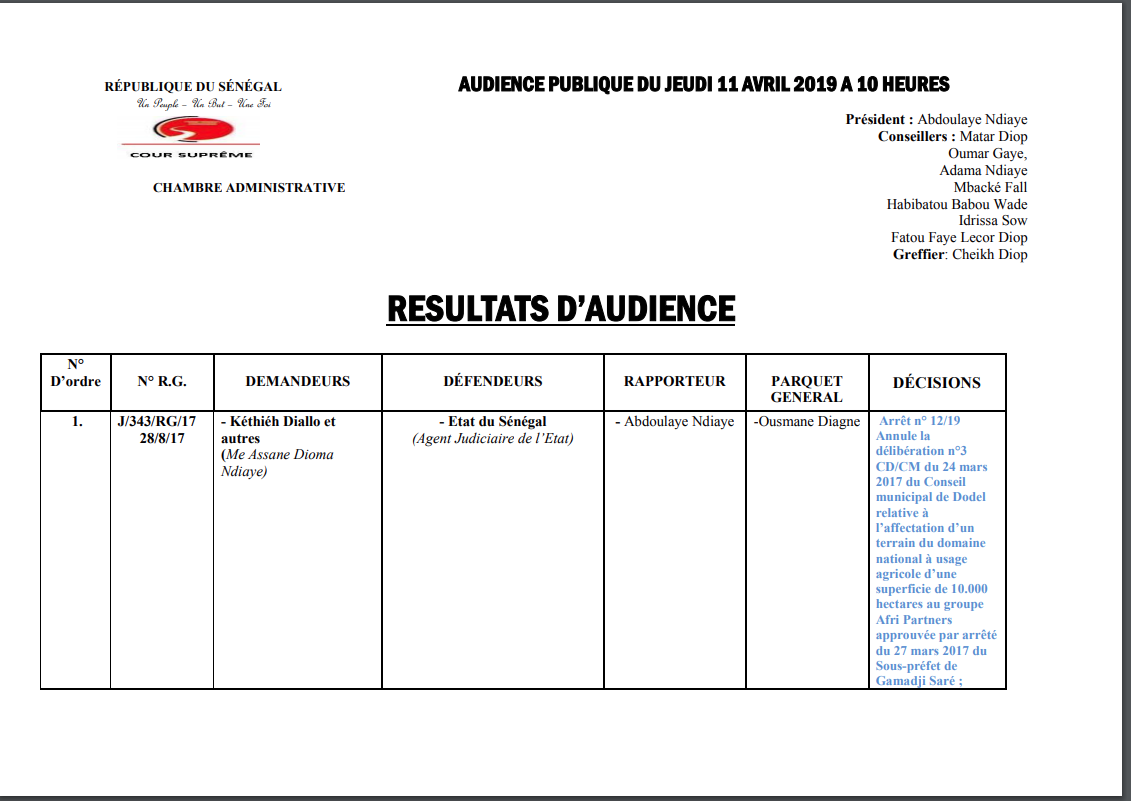This screenshot has height=801, width=1131.
Task: Click the DÉCISIONS column header
Action: coord(936,380)
